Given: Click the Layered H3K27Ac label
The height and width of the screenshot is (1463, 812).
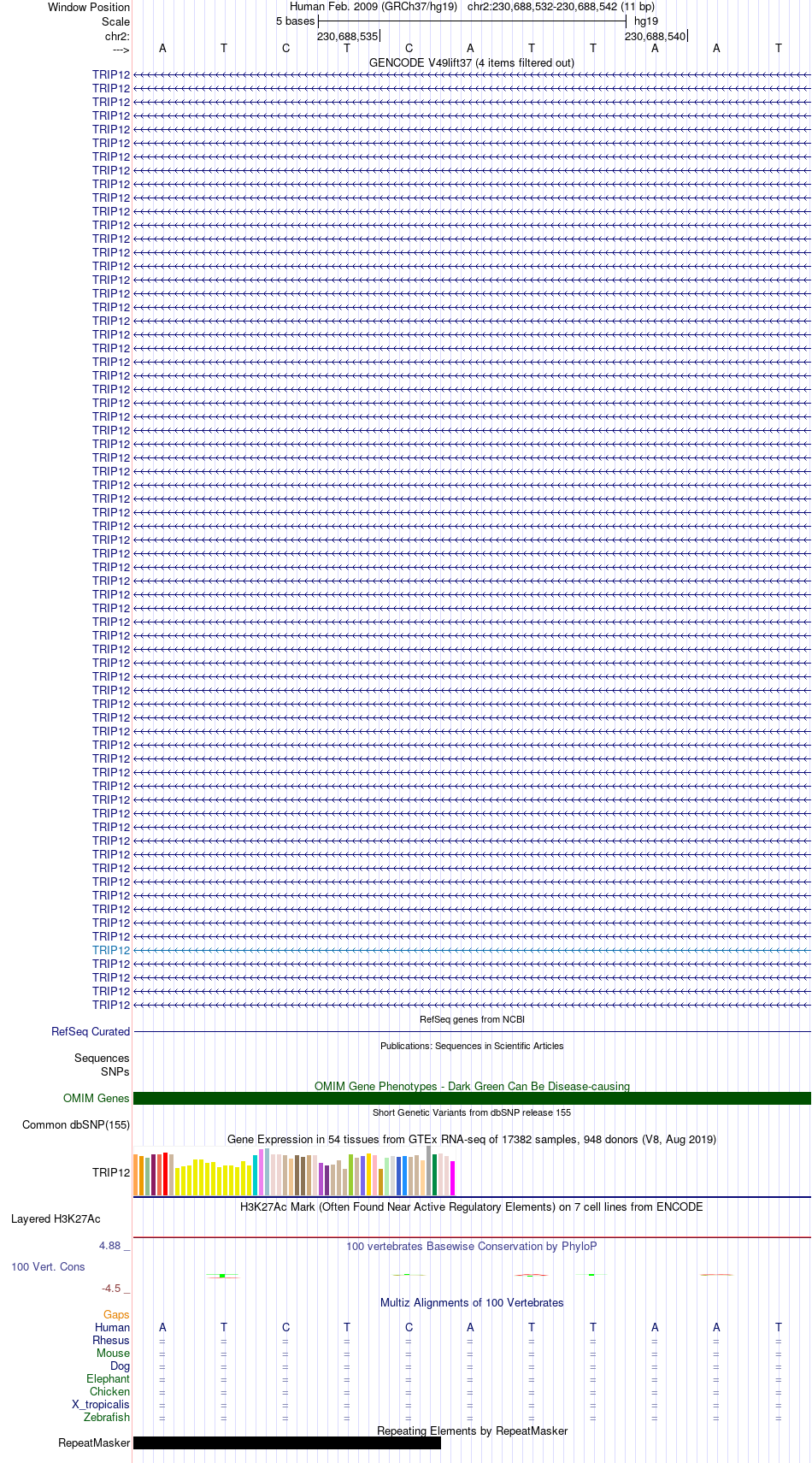Looking at the screenshot, I should pos(56,1219).
